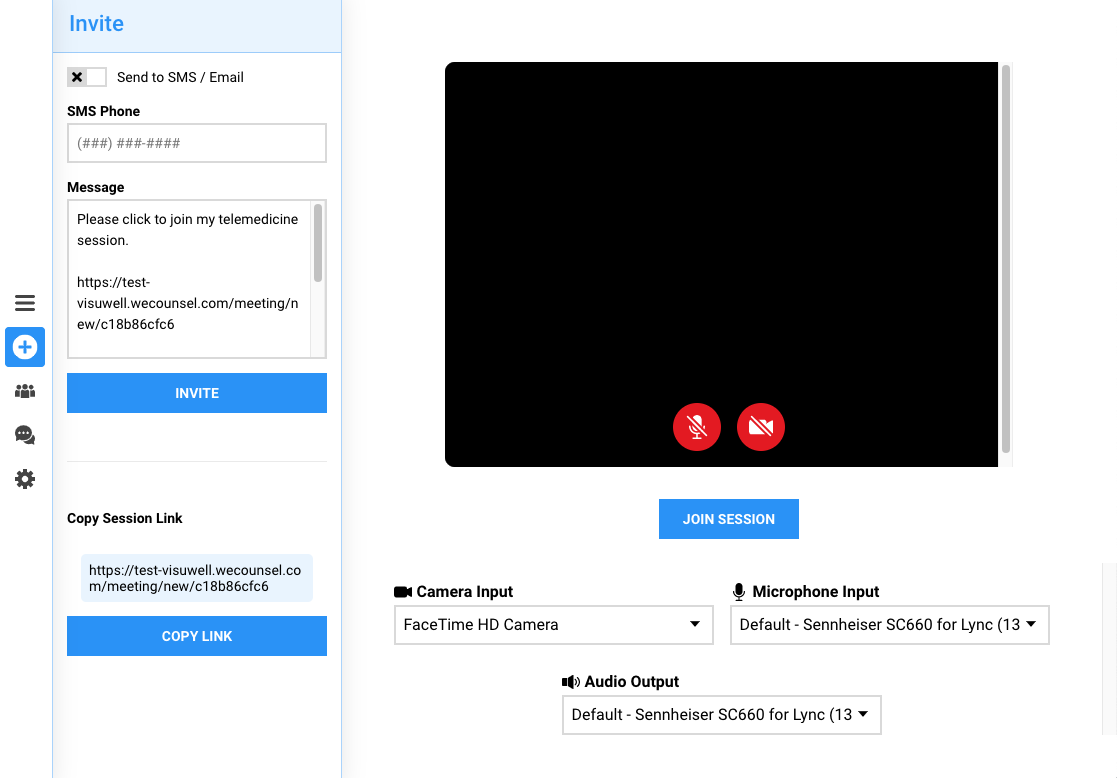This screenshot has height=778, width=1117.
Task: Click the JOIN SESSION button
Action: tap(729, 519)
